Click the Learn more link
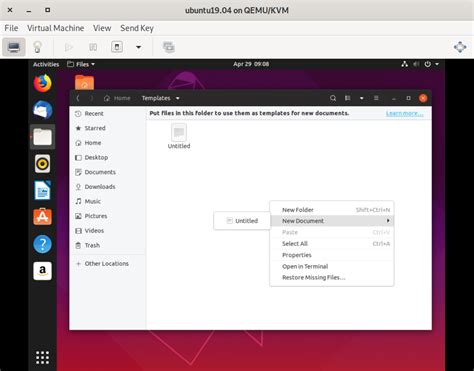474x371 pixels. (x=405, y=113)
